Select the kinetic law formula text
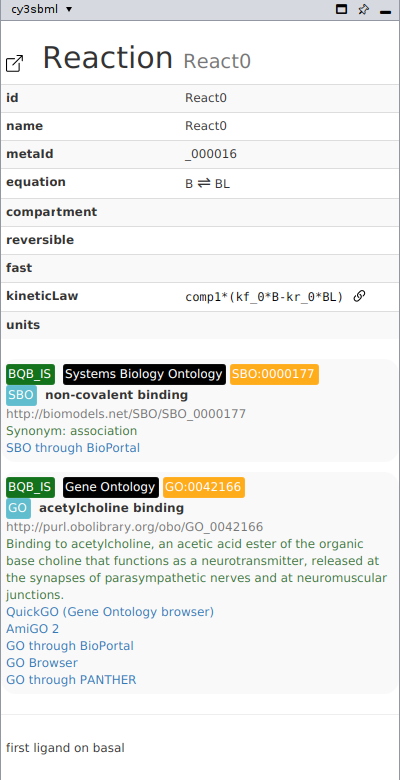 point(264,297)
